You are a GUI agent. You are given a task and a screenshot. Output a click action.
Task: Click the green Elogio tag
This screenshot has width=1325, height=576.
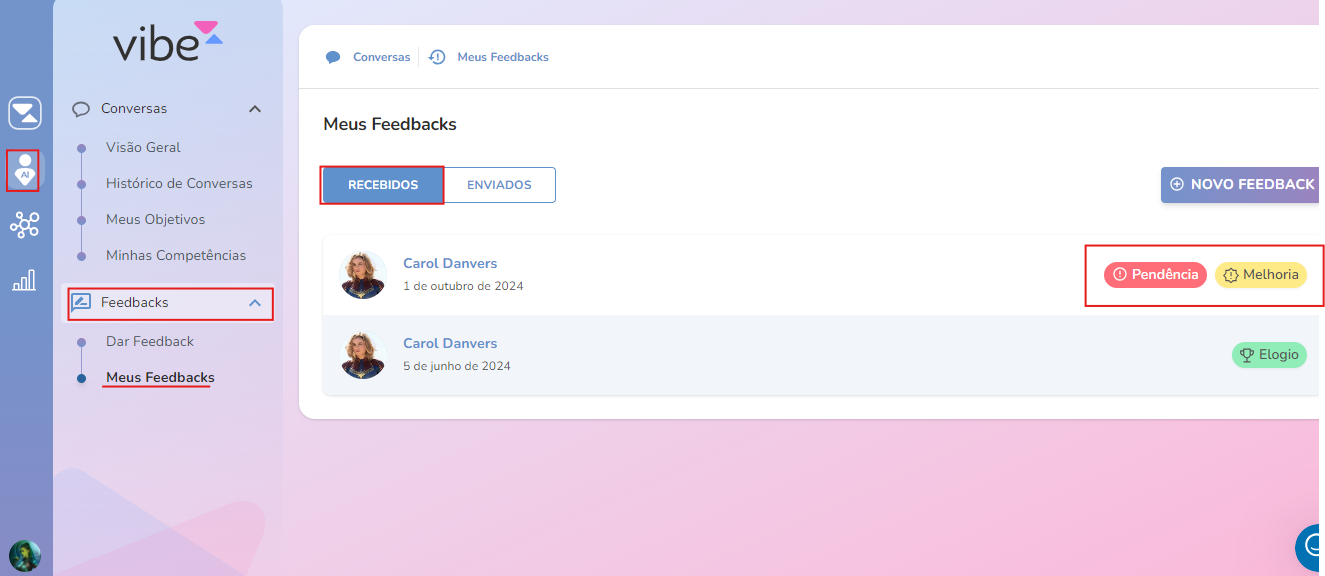[x=1269, y=354]
